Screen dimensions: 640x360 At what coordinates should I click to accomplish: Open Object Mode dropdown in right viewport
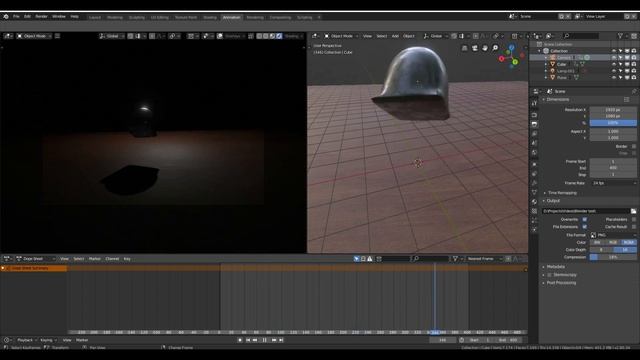(x=341, y=36)
